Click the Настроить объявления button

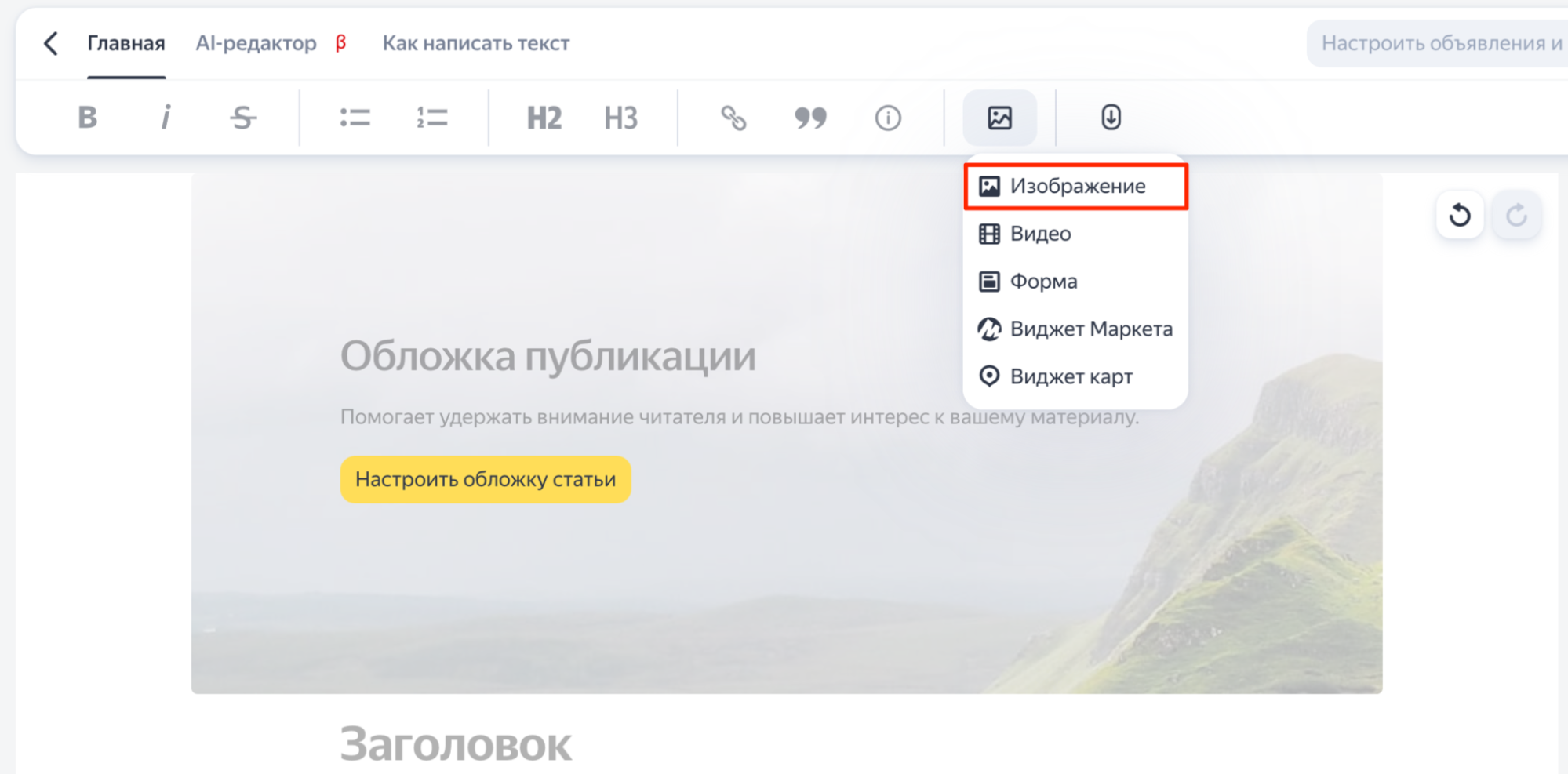pyautogui.click(x=1437, y=43)
